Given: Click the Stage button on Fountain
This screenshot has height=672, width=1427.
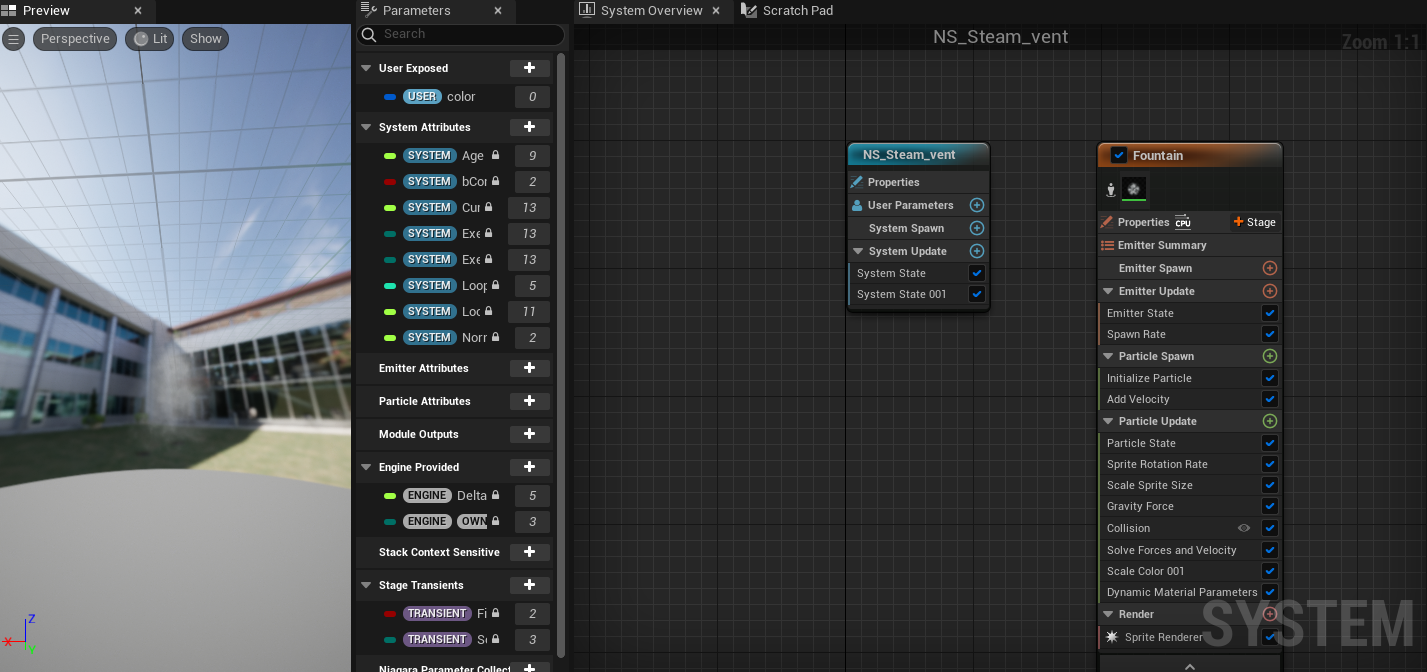Looking at the screenshot, I should (1254, 222).
